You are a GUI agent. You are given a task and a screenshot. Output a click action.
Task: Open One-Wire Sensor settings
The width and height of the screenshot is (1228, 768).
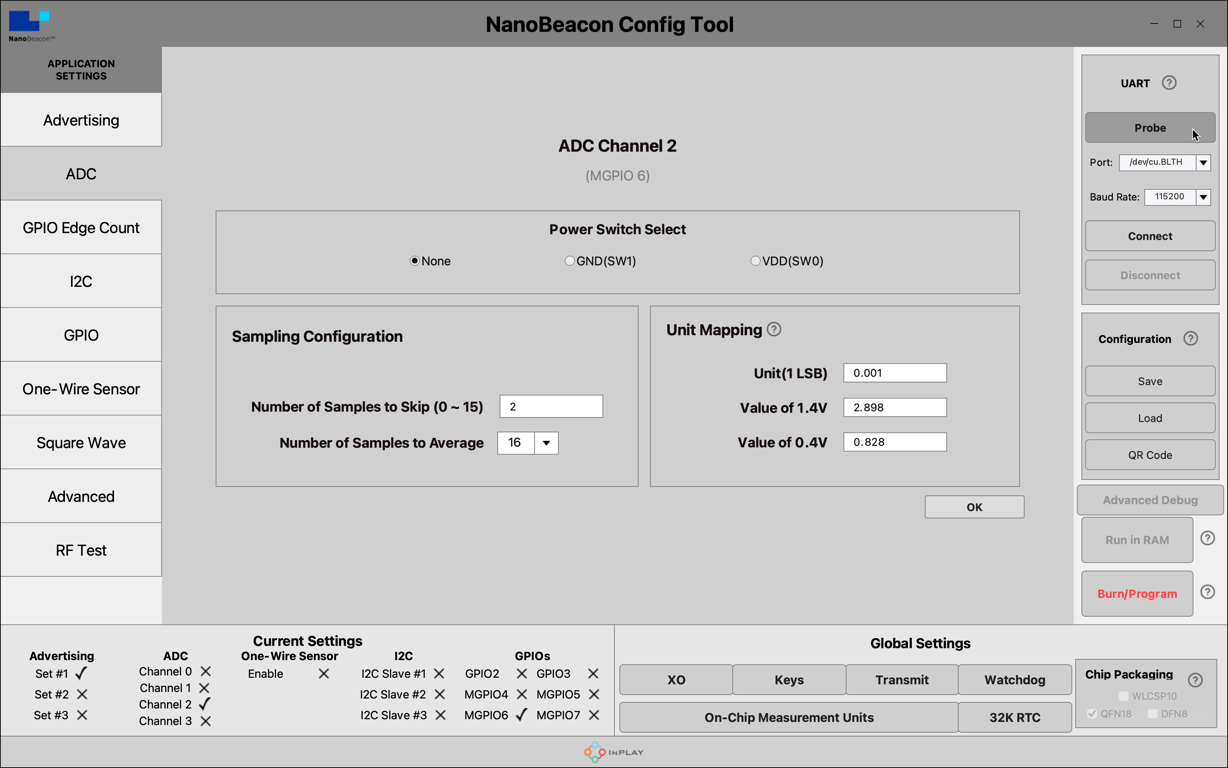point(81,389)
